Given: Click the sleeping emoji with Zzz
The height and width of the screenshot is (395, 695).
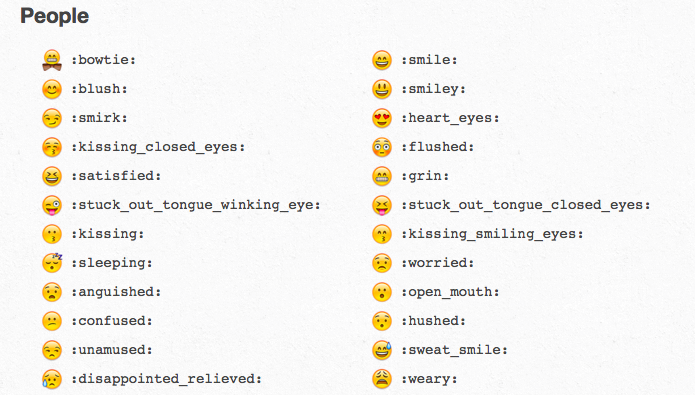Looking at the screenshot, I should (x=52, y=262).
